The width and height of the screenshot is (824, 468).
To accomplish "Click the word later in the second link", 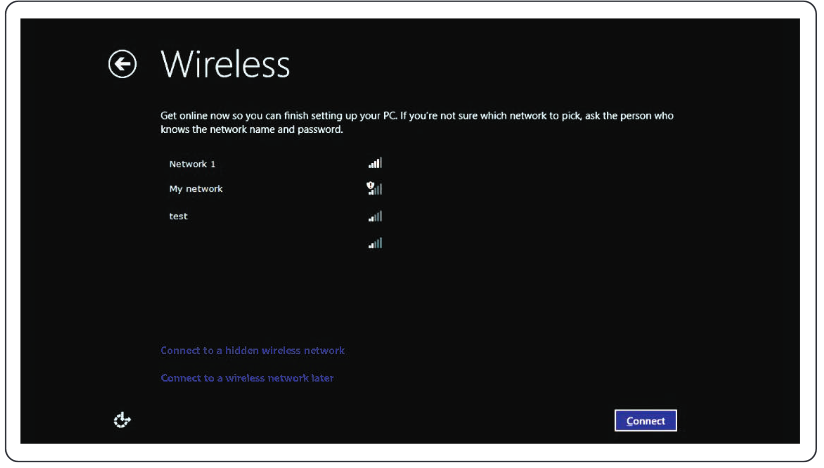I will click(322, 378).
